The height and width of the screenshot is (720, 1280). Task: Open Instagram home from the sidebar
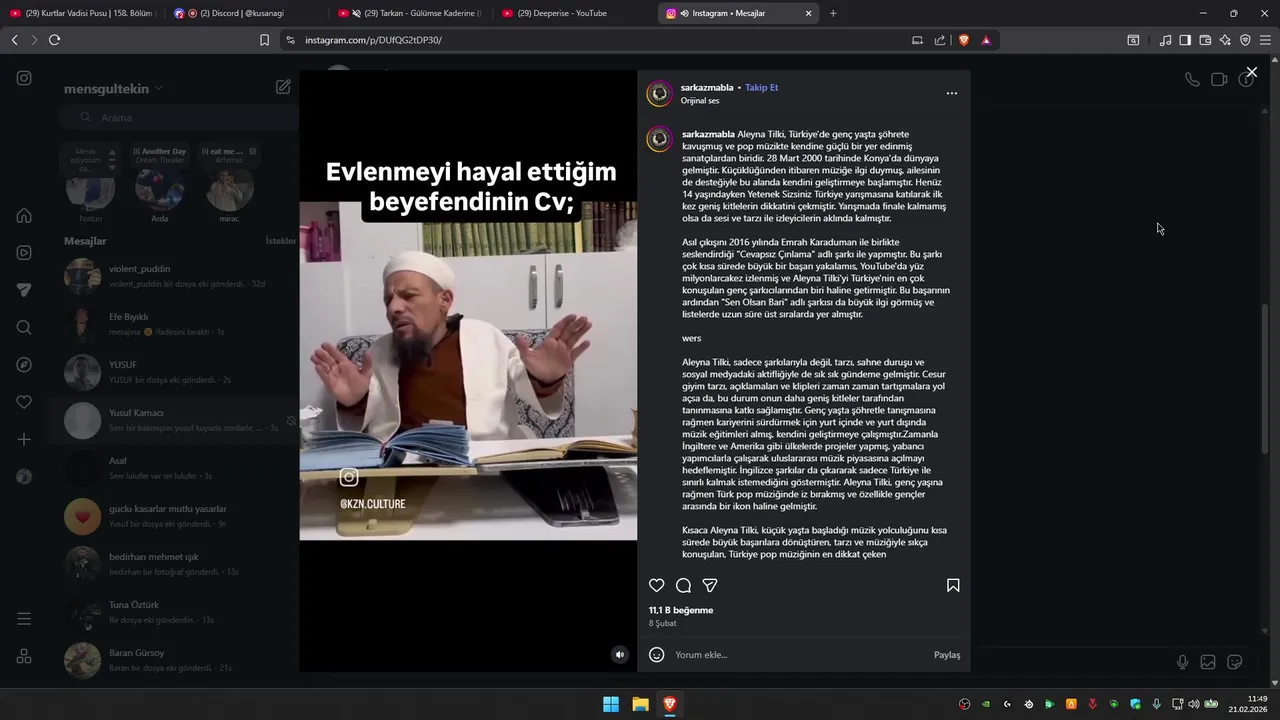click(x=24, y=215)
